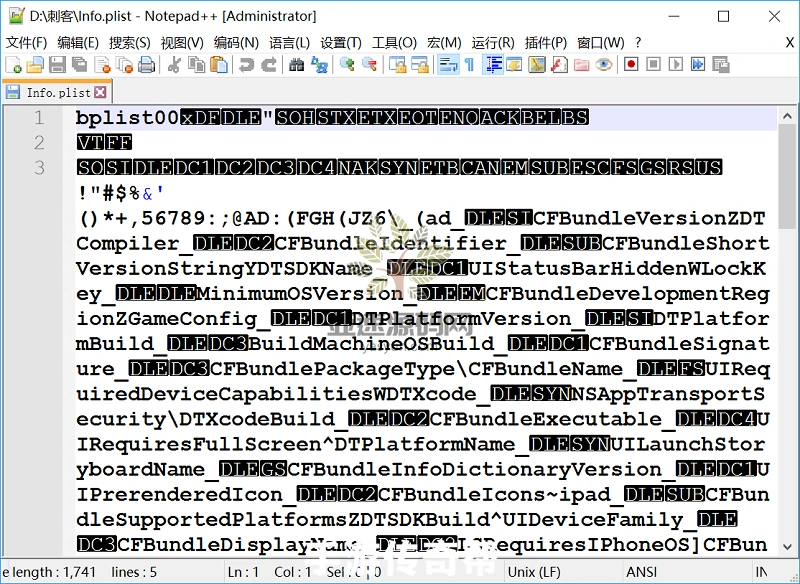Click the Save file toolbar icon
Image resolution: width=800 pixels, height=584 pixels.
57,65
